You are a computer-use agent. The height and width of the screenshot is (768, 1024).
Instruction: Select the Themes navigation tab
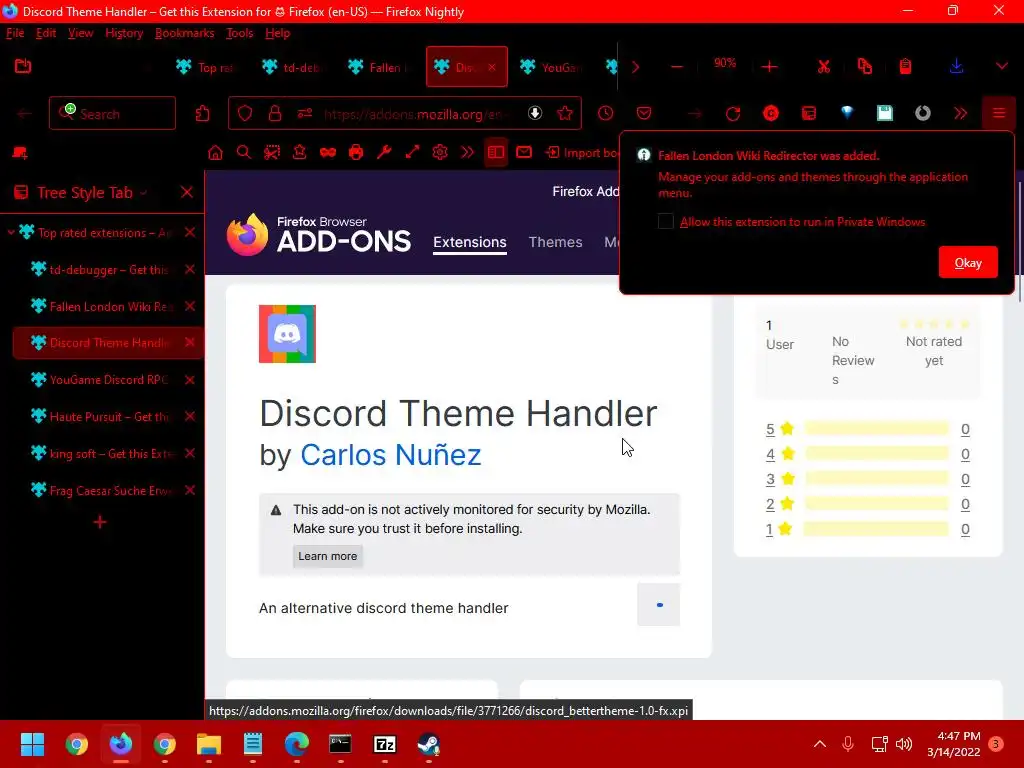pos(555,242)
